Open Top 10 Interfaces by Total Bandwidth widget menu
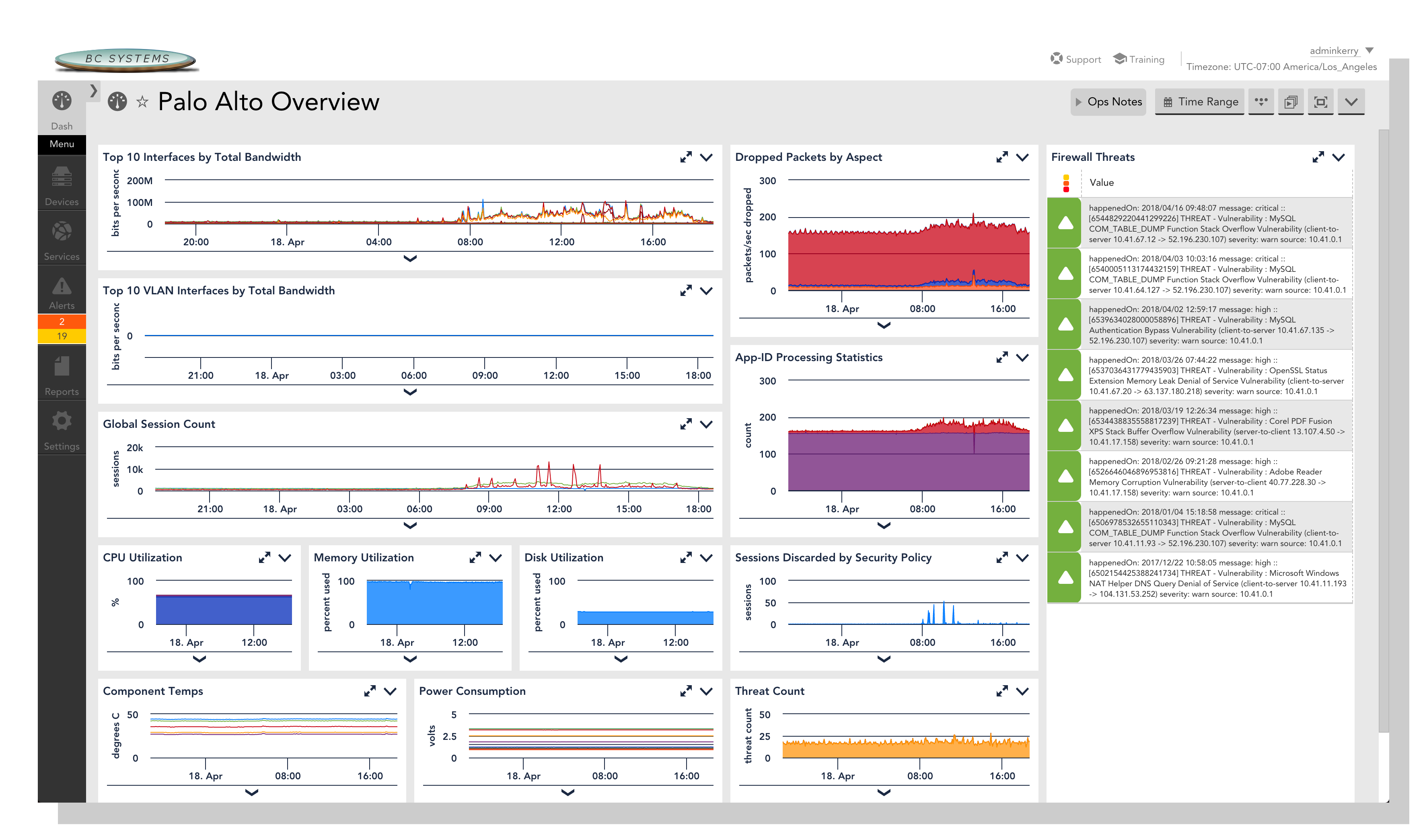The image size is (1427, 840). coord(706,157)
